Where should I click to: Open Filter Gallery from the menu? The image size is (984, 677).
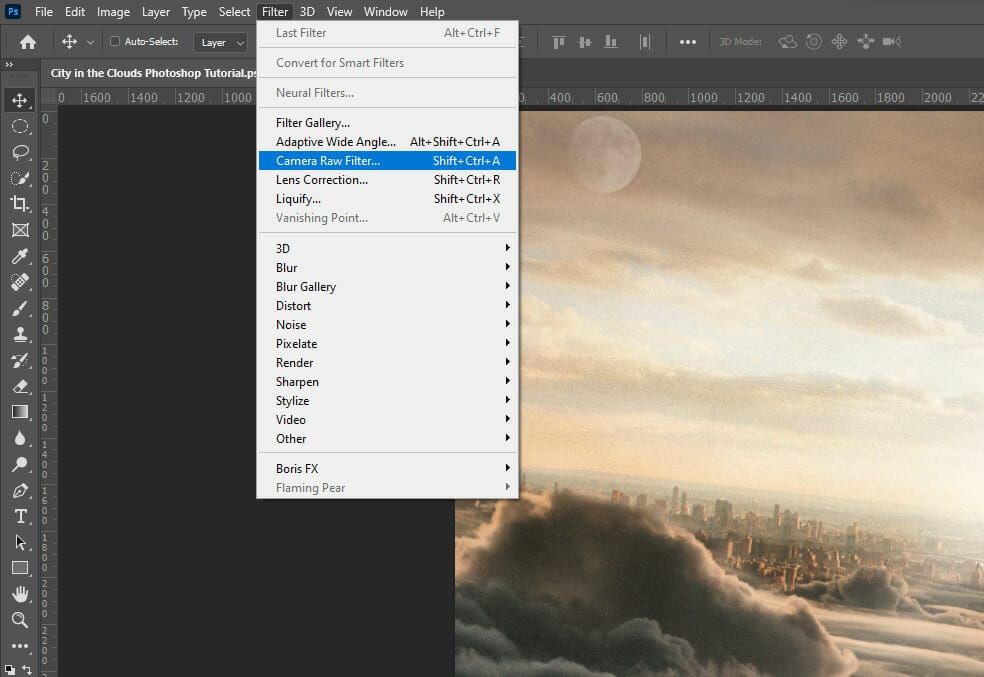[387, 123]
